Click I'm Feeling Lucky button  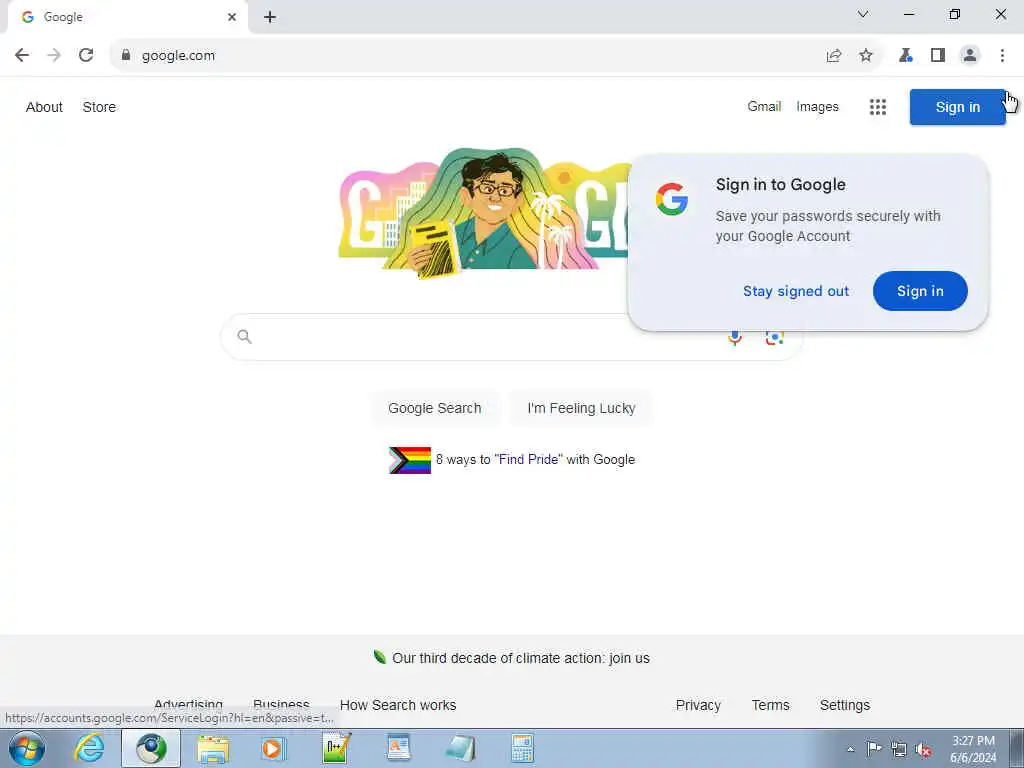point(581,408)
